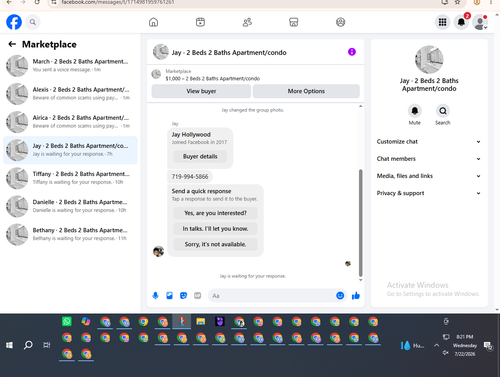
Task: Send a thumbs-up like
Action: [x=356, y=296]
